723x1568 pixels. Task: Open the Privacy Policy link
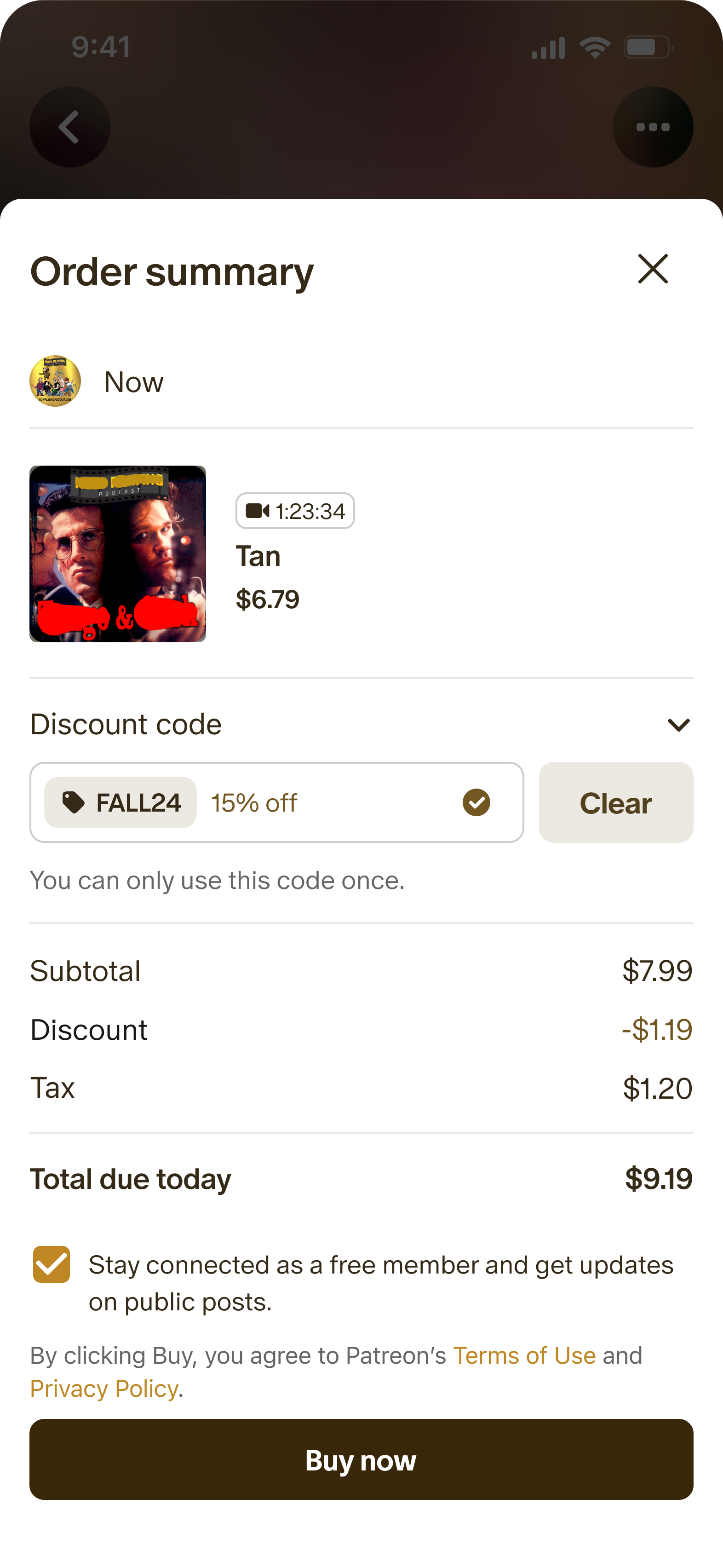point(104,1389)
